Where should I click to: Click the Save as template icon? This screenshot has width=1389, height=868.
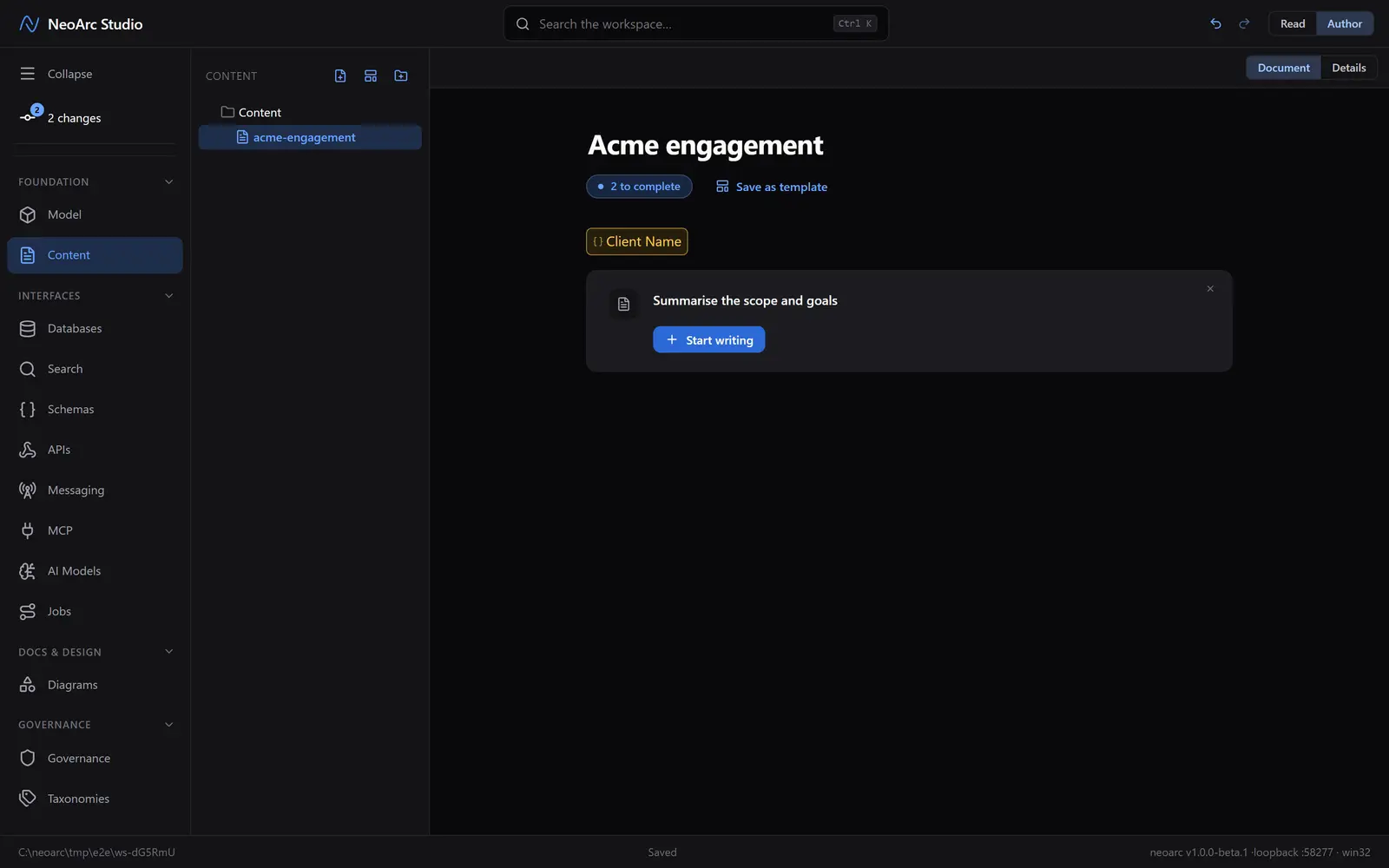tap(722, 187)
